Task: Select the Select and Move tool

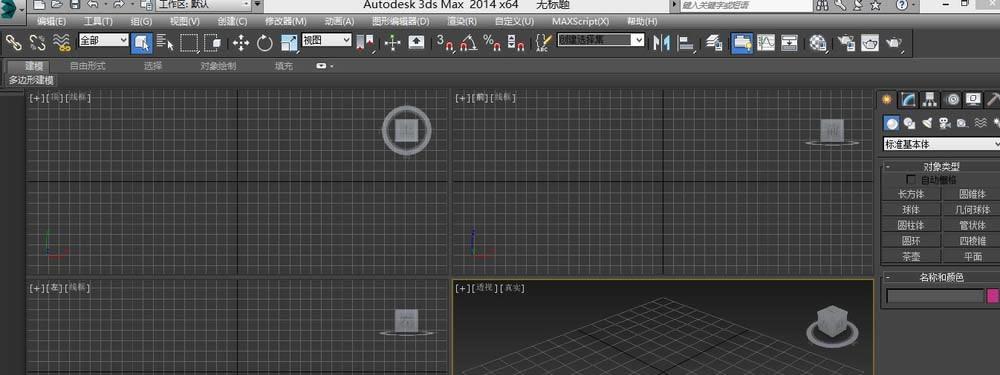Action: tap(240, 43)
